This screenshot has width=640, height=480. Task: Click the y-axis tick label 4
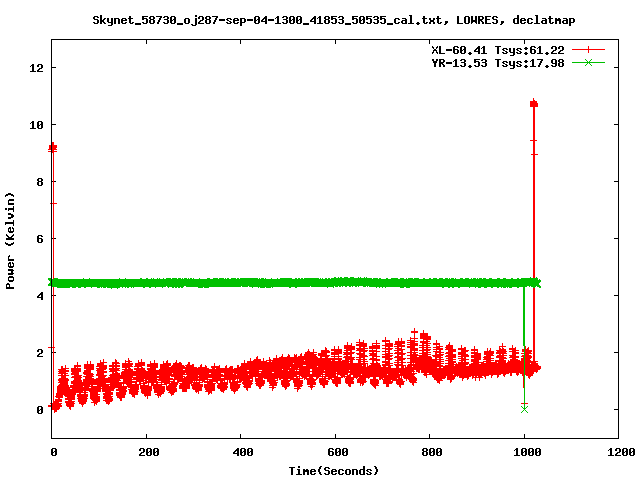[x=40, y=296]
